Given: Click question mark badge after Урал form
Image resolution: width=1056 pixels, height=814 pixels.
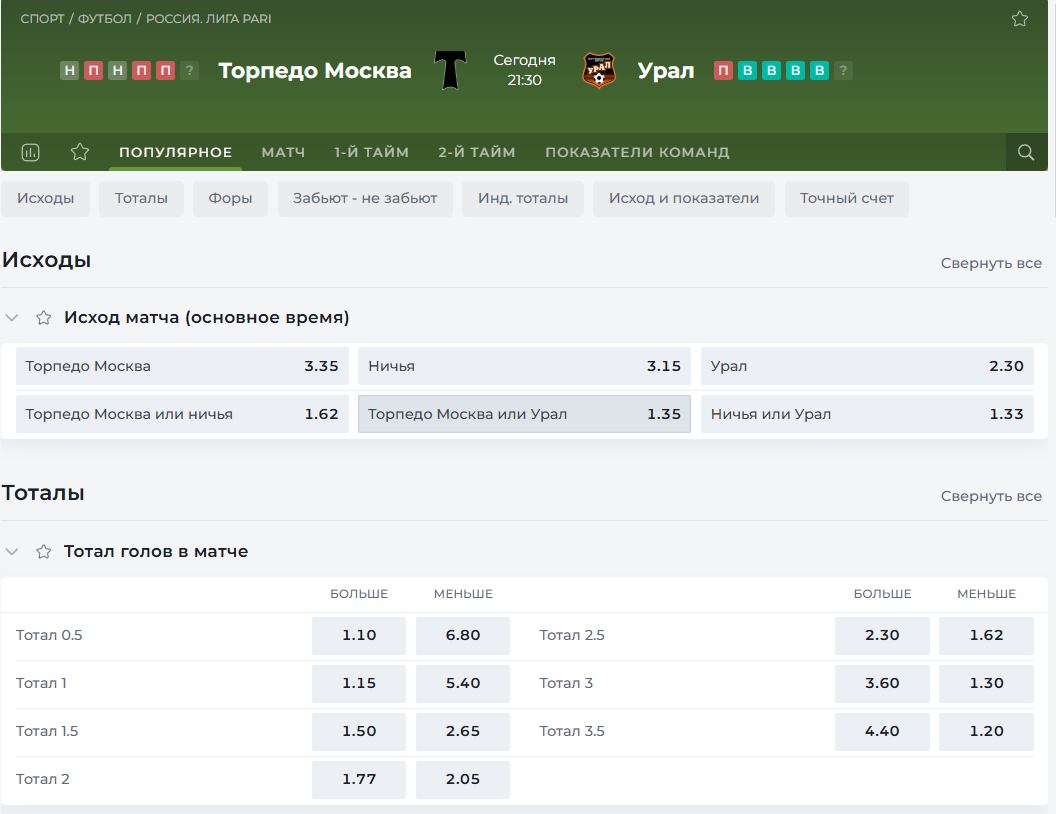Looking at the screenshot, I should 843,71.
